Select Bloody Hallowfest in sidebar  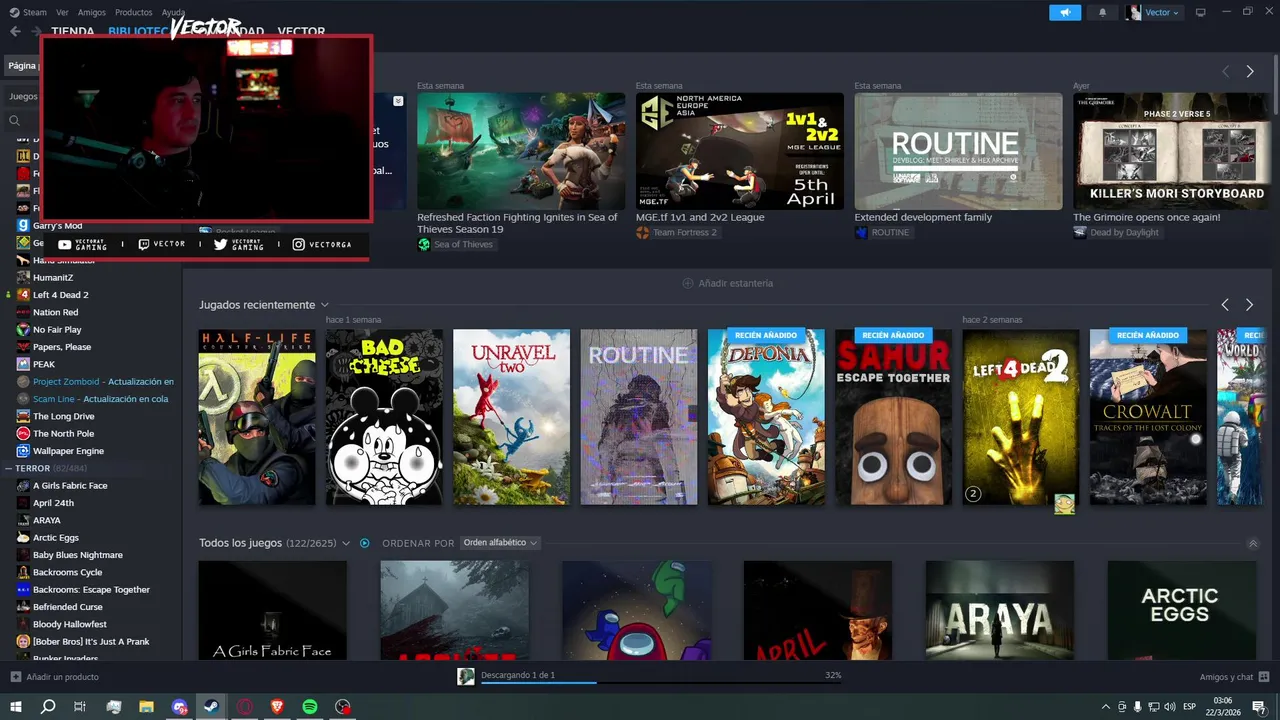coord(70,624)
